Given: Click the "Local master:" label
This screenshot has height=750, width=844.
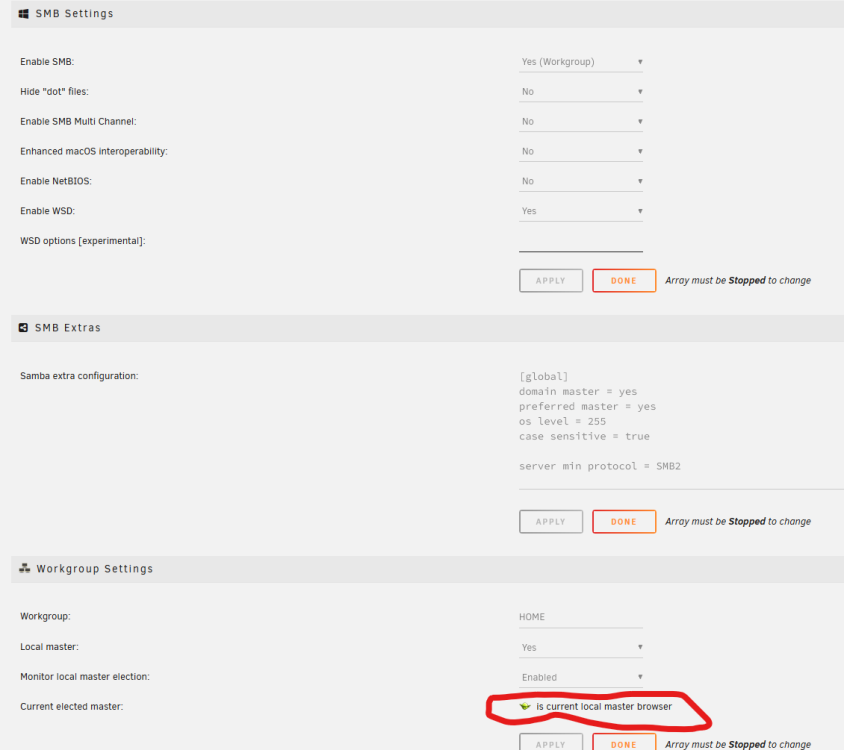Looking at the screenshot, I should click(50, 647).
